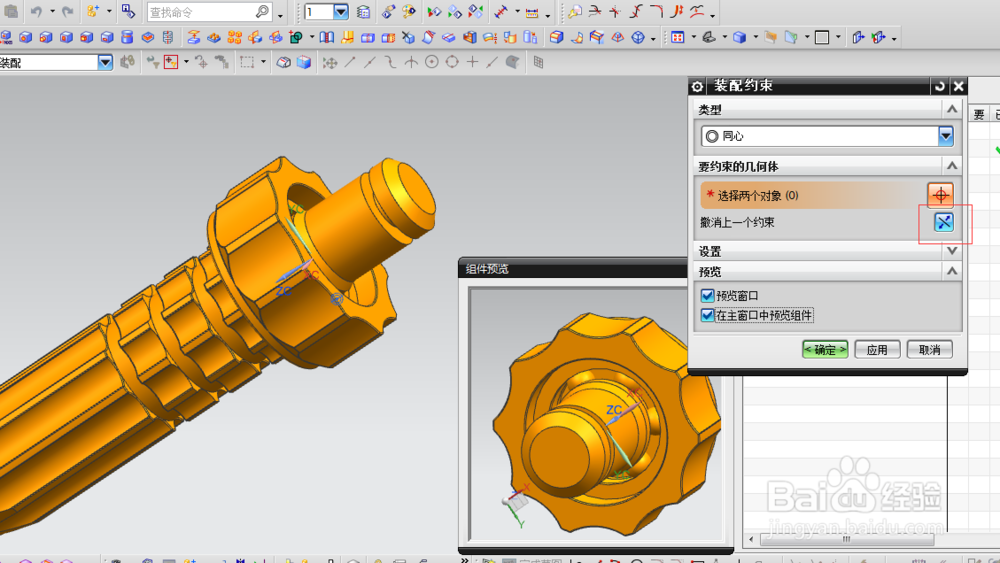
Task: Click the cylinder feature icon
Action: tap(128, 38)
